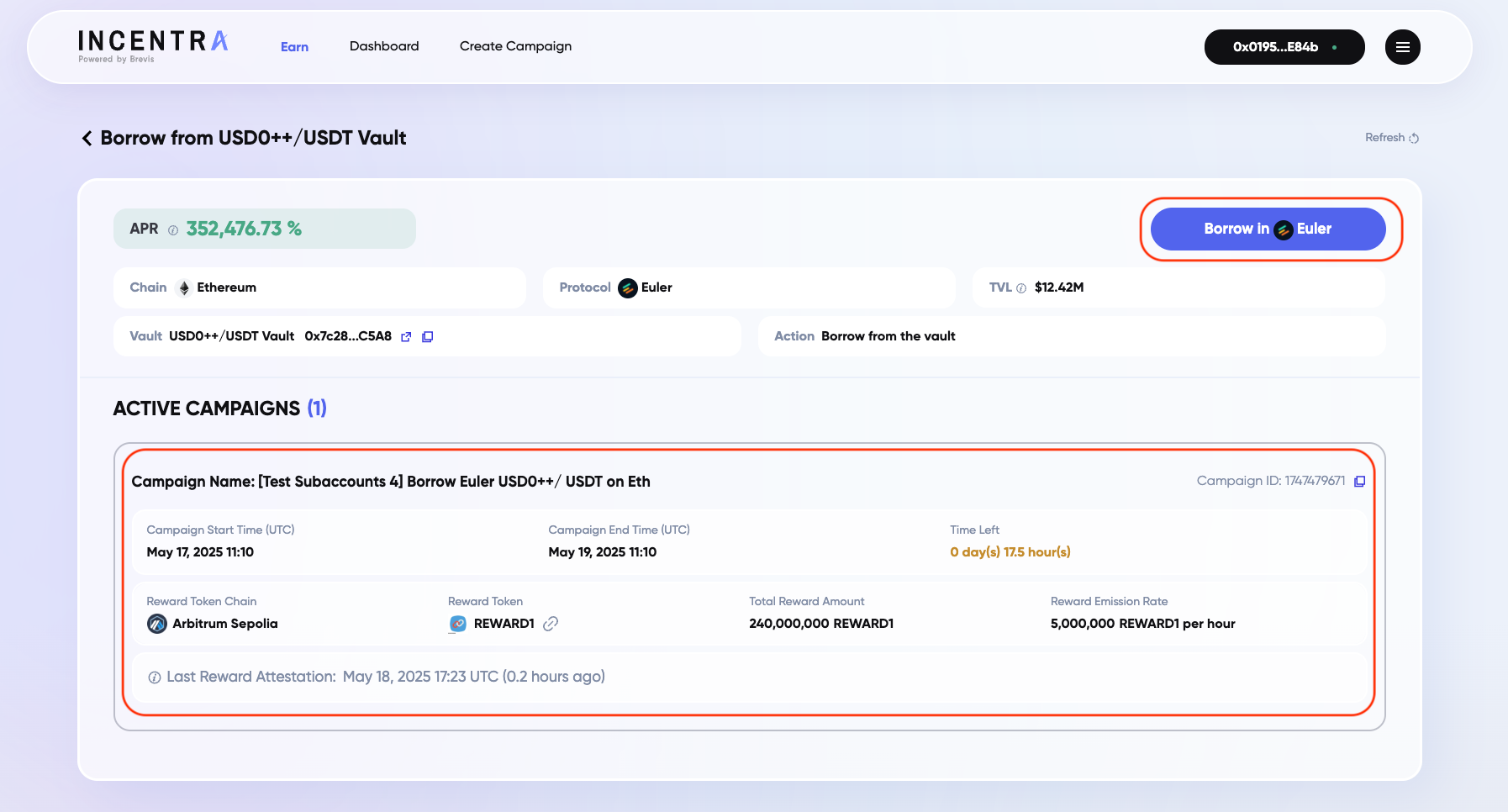
Task: Click the APR info icon
Action: [x=173, y=230]
